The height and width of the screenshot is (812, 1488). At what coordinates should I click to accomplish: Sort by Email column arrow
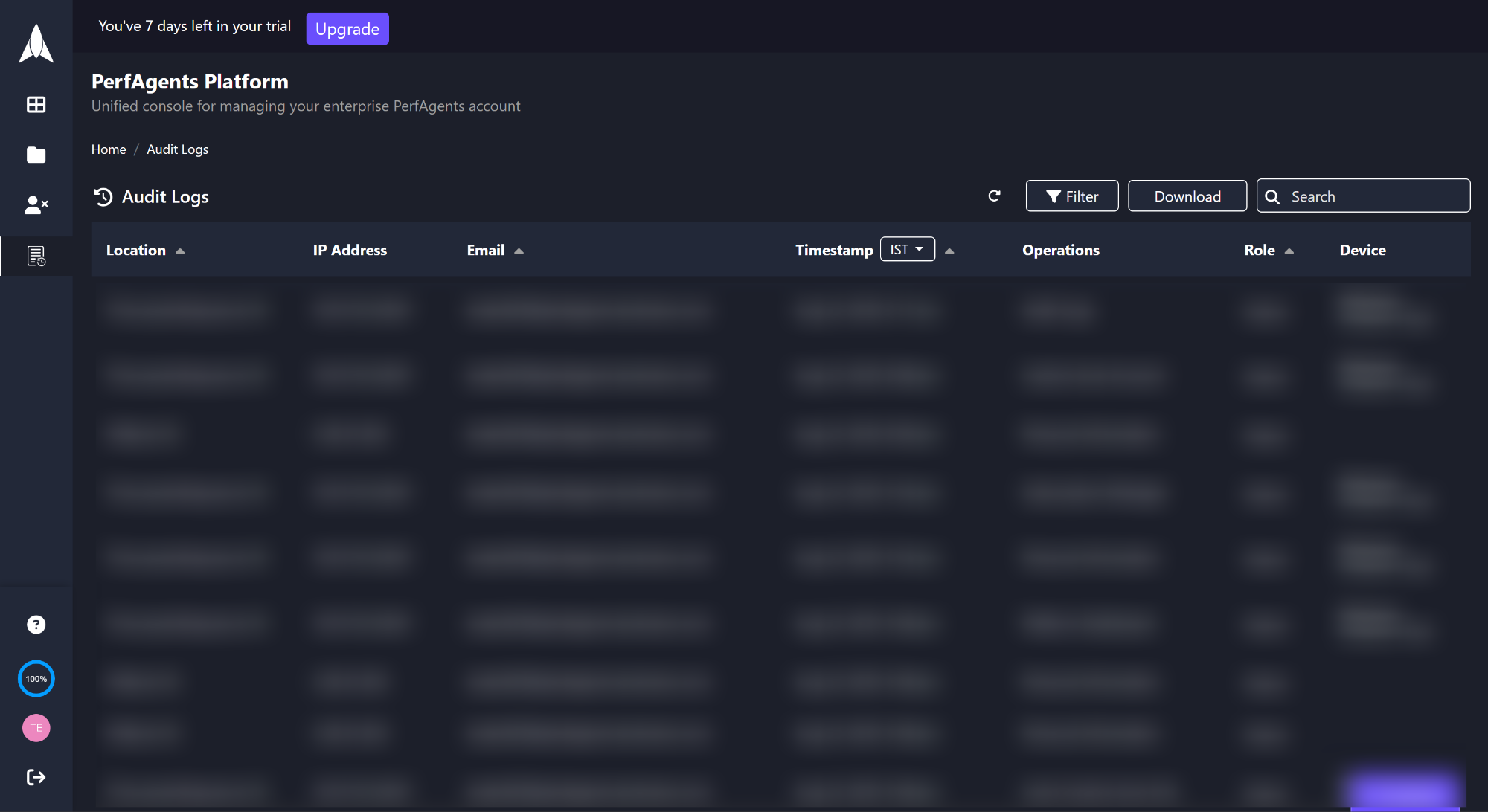[x=519, y=251]
